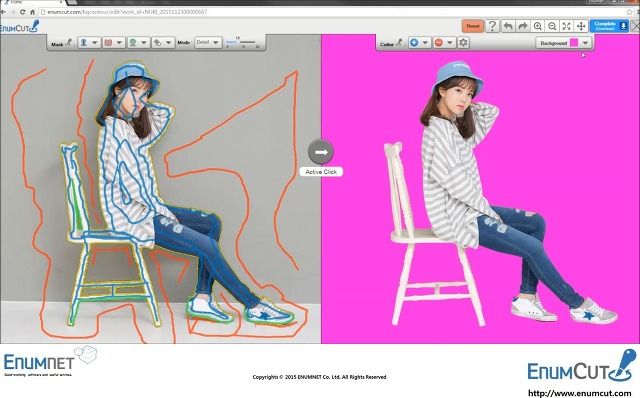Undo the last stroke with the undo arrow

pyautogui.click(x=508, y=26)
